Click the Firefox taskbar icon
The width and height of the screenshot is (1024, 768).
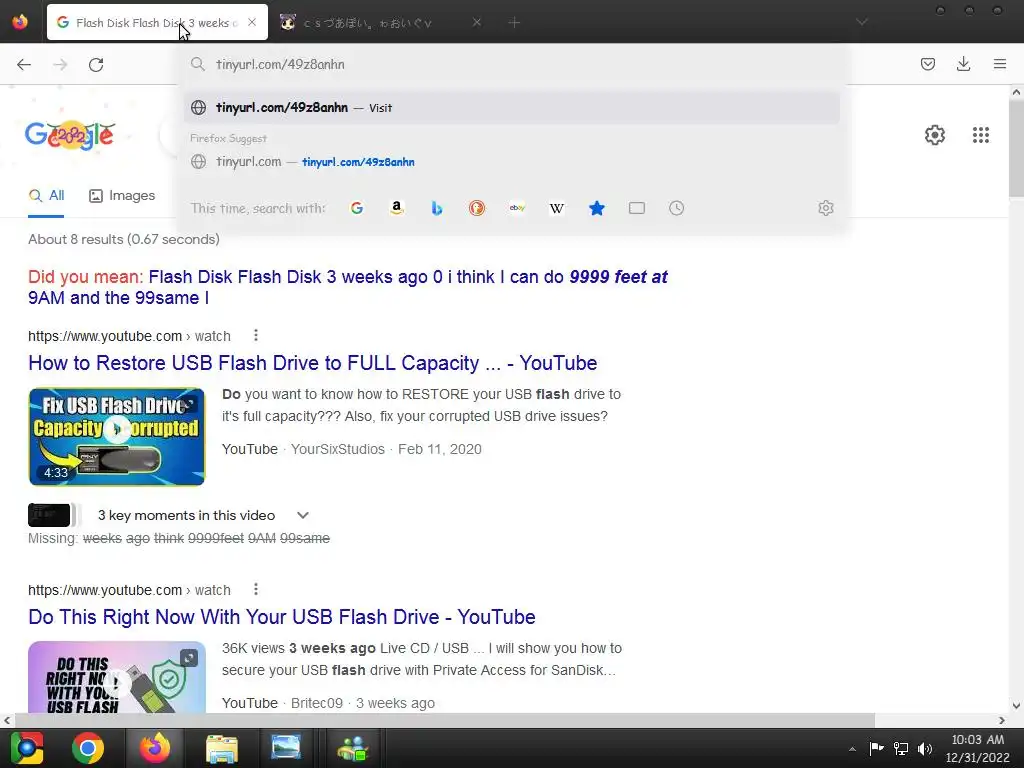click(x=155, y=748)
